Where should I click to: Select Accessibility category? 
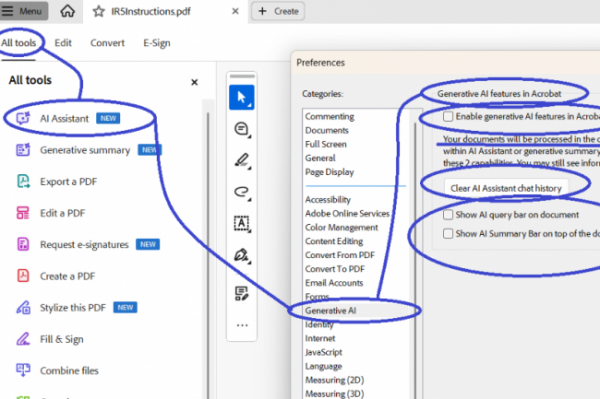pos(328,199)
